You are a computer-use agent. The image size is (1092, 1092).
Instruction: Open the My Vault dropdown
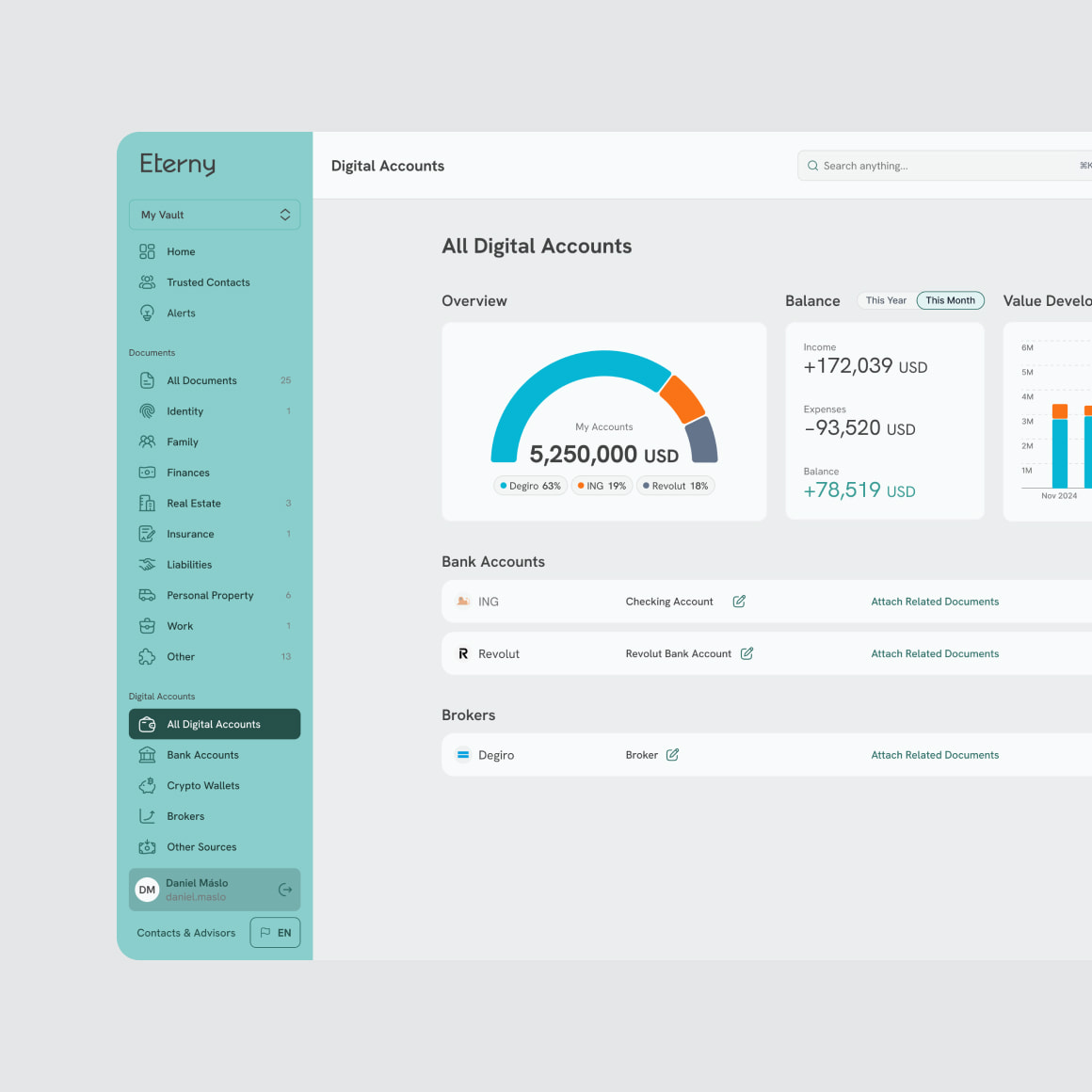(x=215, y=215)
